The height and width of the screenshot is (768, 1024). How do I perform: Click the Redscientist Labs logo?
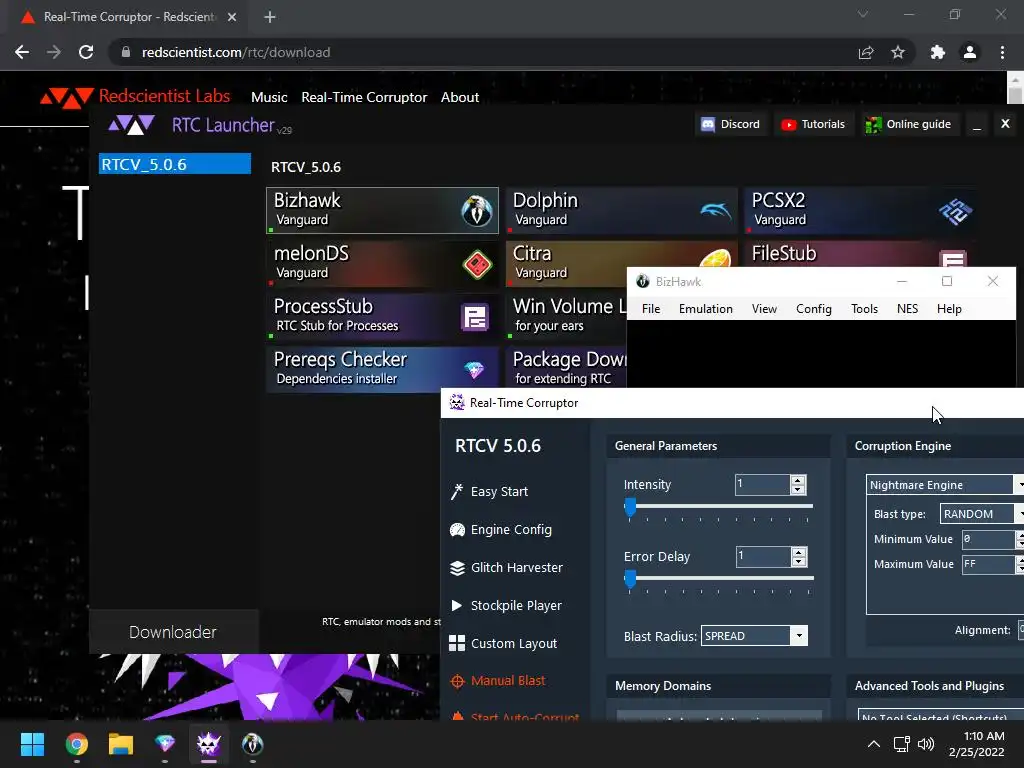click(135, 97)
